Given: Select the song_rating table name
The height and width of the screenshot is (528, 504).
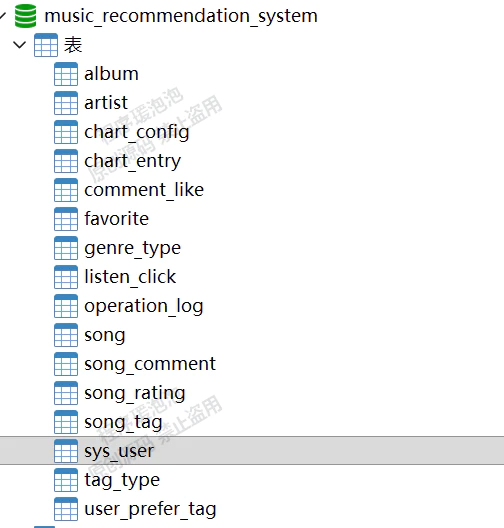Looking at the screenshot, I should coord(135,393).
